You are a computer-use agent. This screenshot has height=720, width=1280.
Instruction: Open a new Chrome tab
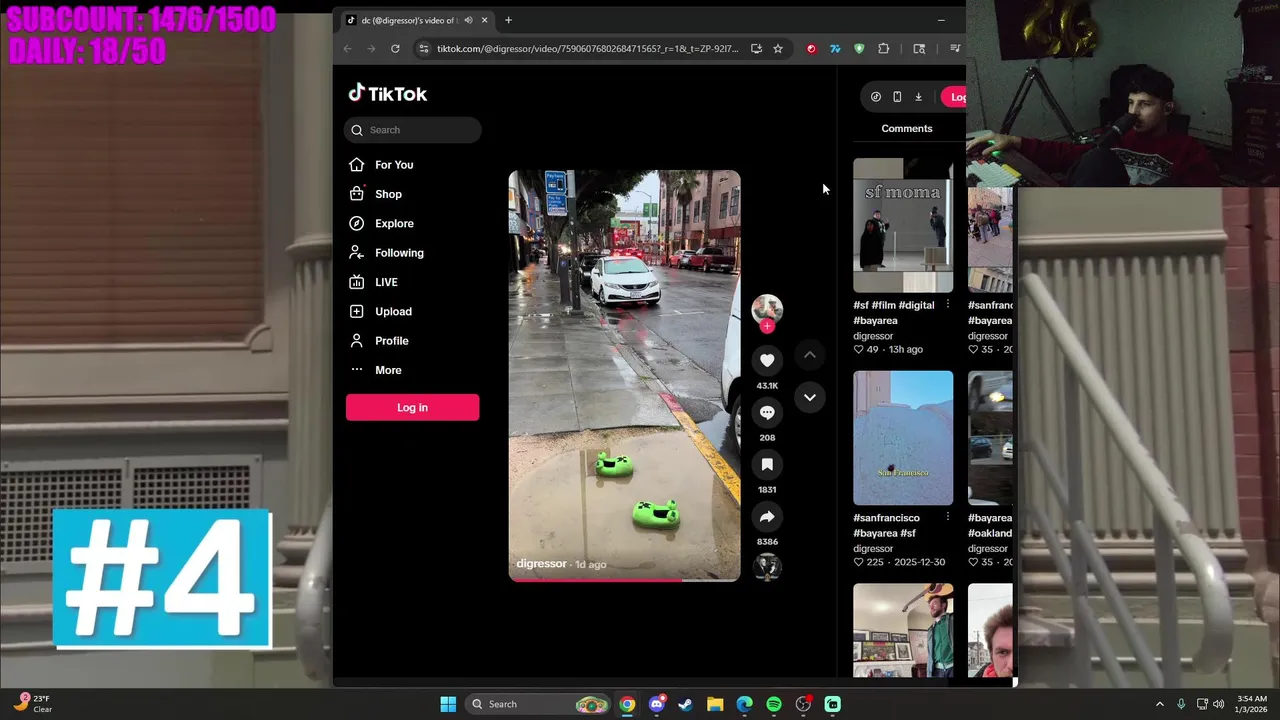(x=508, y=20)
